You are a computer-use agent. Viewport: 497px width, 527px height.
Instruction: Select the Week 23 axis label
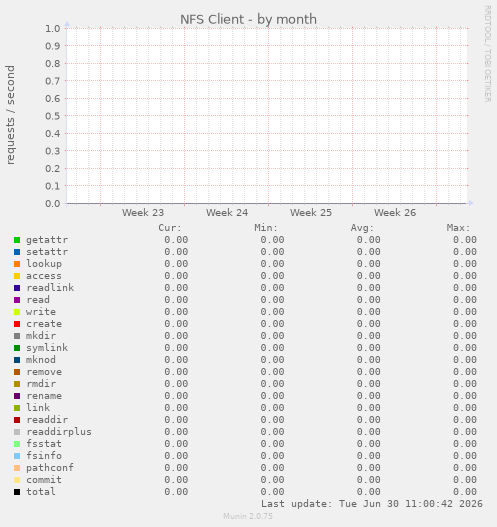143,213
